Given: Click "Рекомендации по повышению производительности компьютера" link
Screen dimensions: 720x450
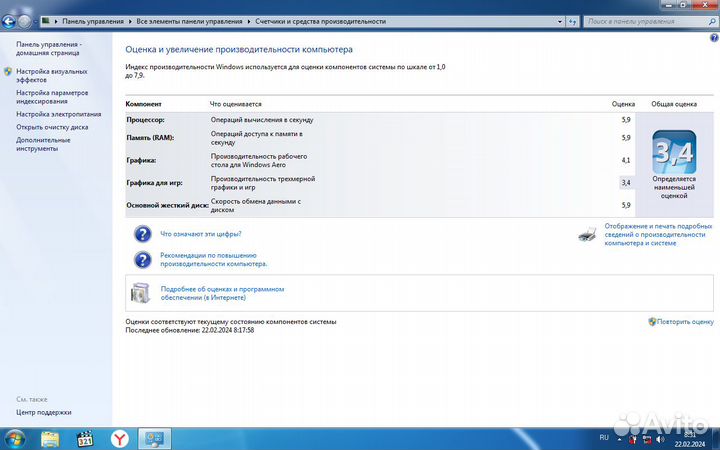Looking at the screenshot, I should pos(214,259).
